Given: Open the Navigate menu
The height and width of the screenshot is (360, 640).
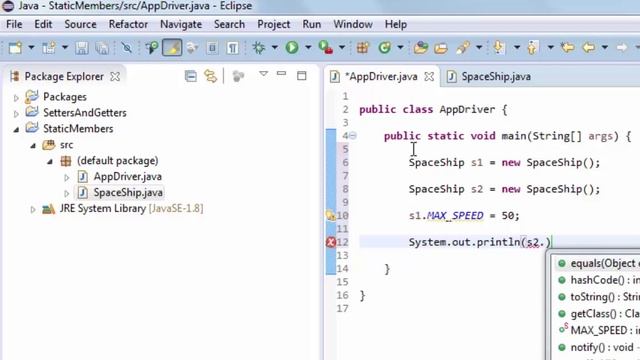Looking at the screenshot, I should (x=181, y=24).
